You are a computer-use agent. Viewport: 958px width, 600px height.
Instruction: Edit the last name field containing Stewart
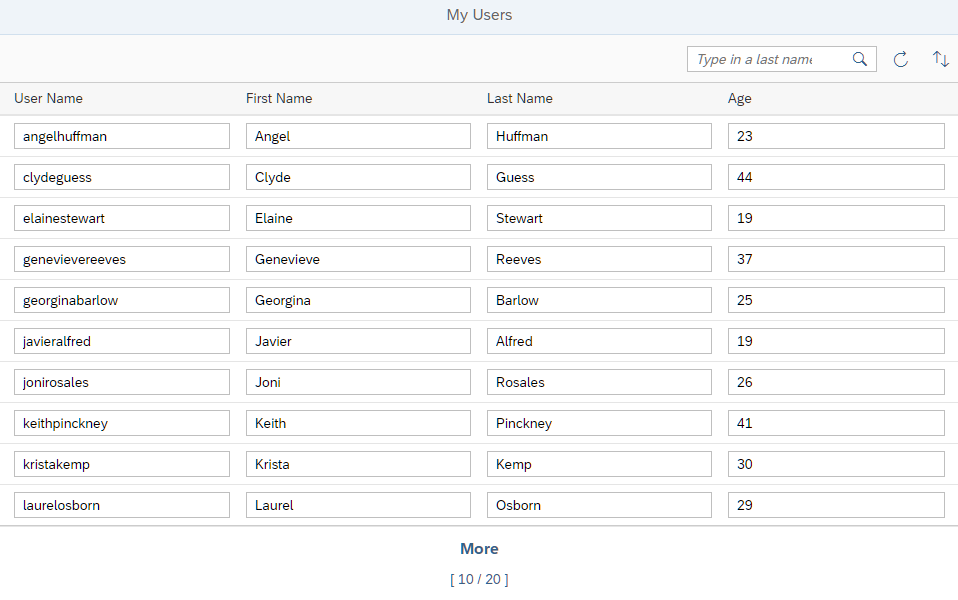coord(599,218)
